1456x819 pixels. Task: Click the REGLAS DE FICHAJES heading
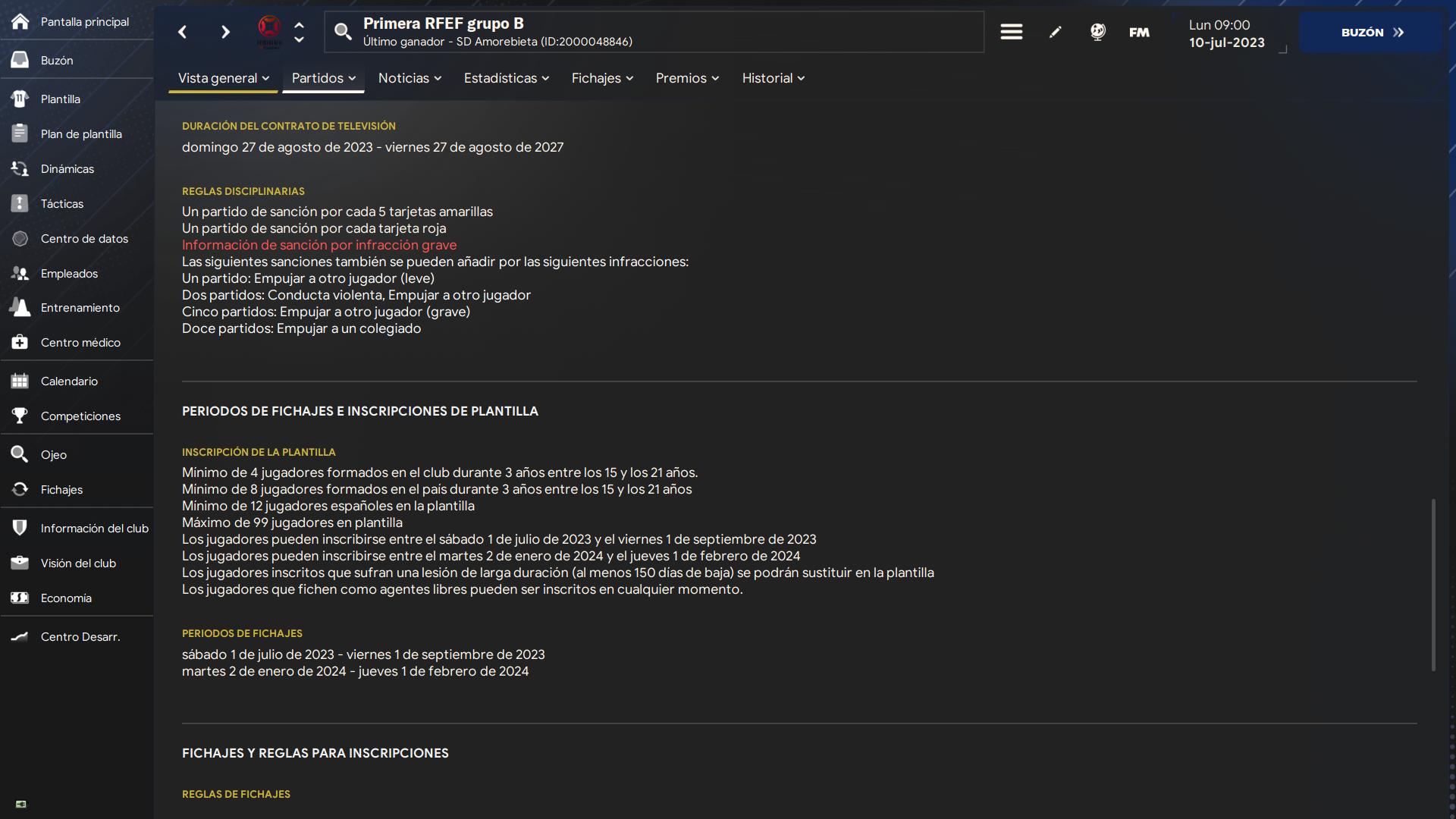[236, 794]
